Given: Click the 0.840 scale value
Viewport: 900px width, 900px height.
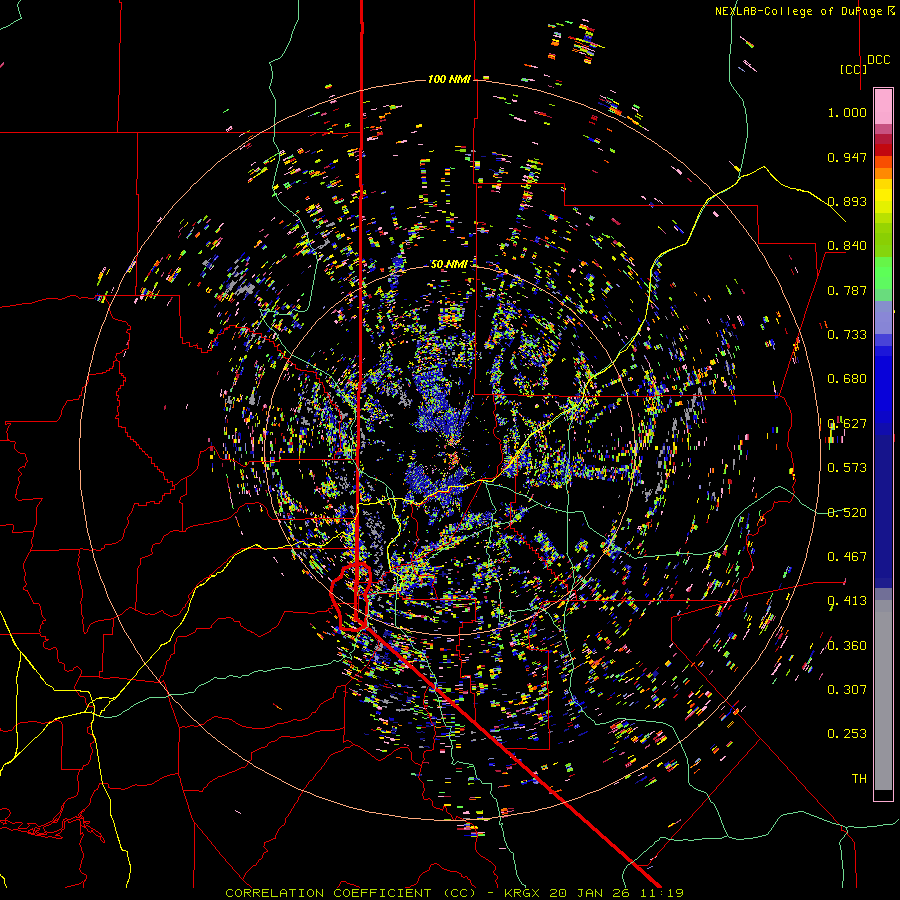Looking at the screenshot, I should point(847,246).
